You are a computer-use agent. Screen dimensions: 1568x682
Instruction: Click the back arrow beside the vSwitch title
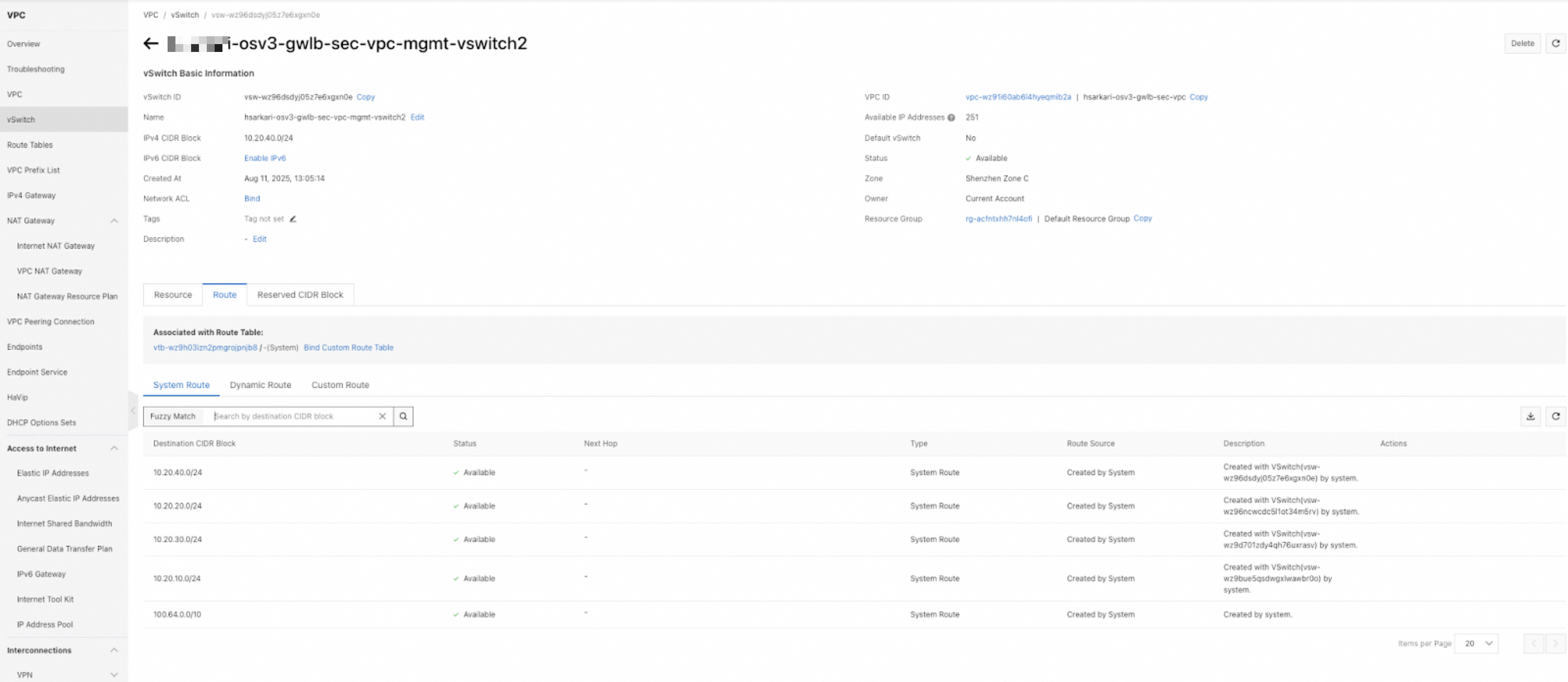[x=150, y=44]
